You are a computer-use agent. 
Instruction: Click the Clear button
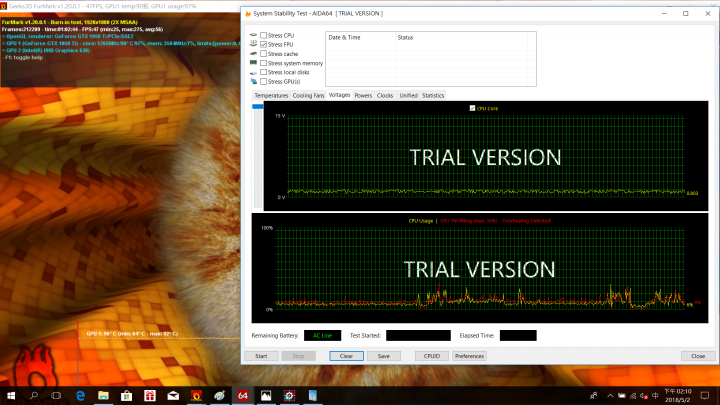346,356
